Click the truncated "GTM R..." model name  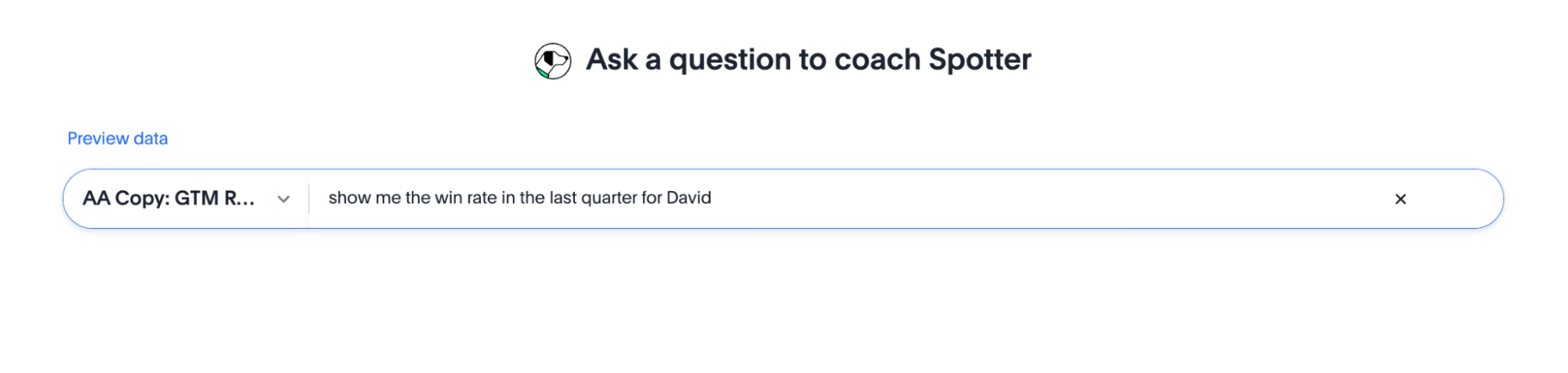click(214, 199)
